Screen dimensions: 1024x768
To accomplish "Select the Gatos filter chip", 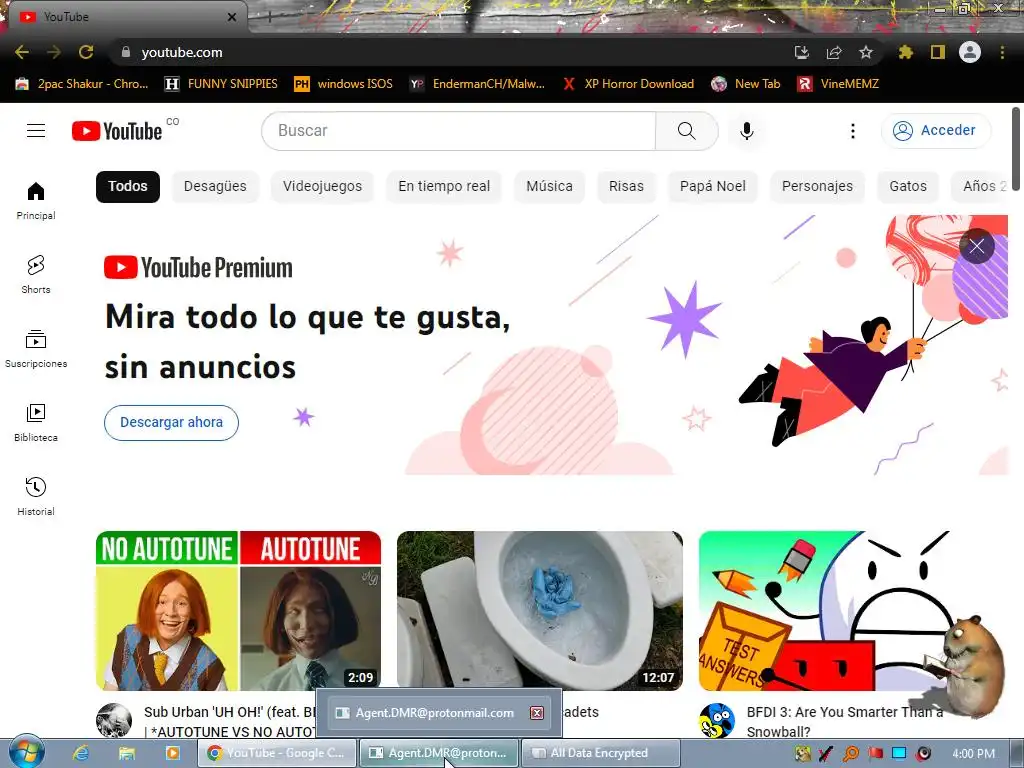I will (908, 186).
